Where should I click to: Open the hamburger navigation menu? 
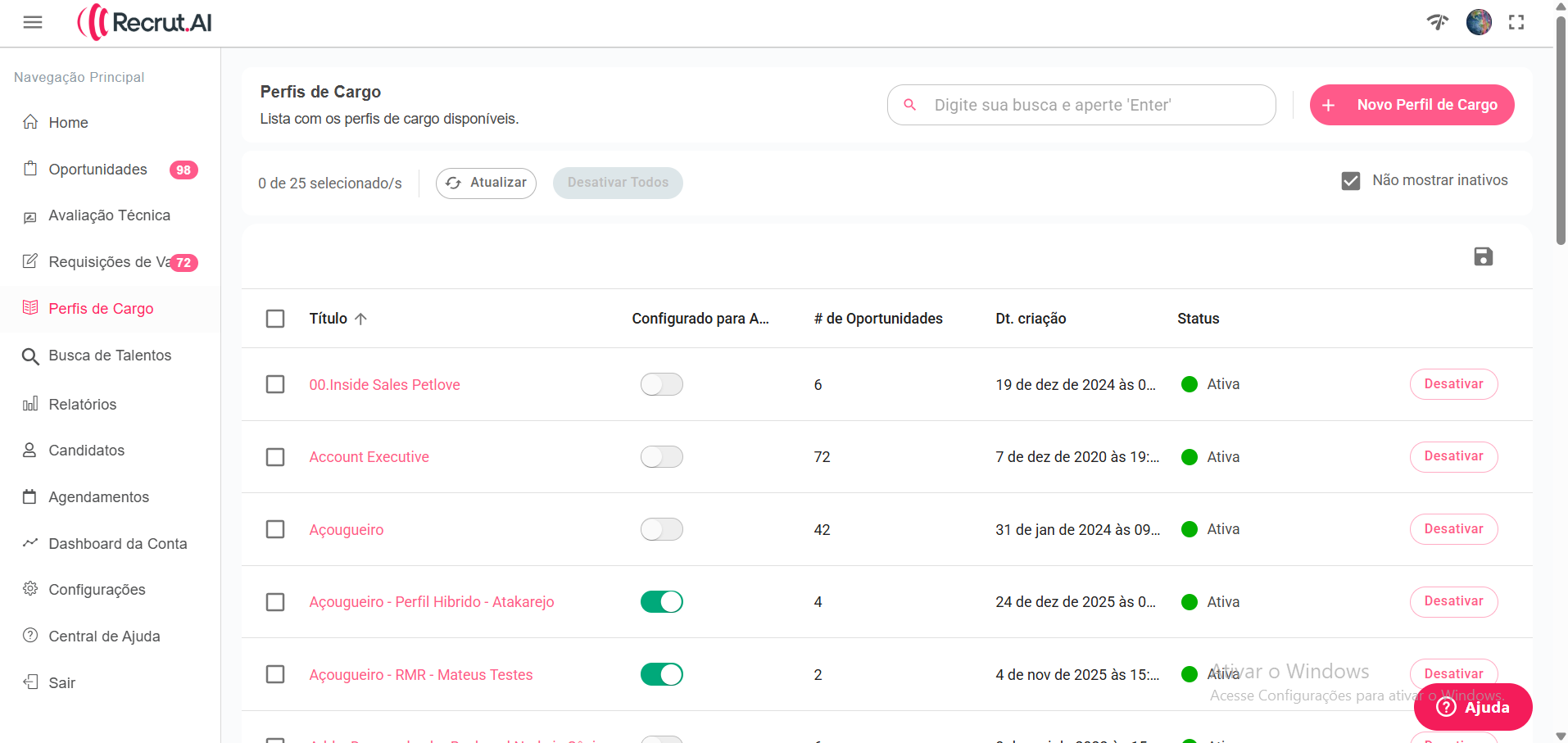click(33, 22)
